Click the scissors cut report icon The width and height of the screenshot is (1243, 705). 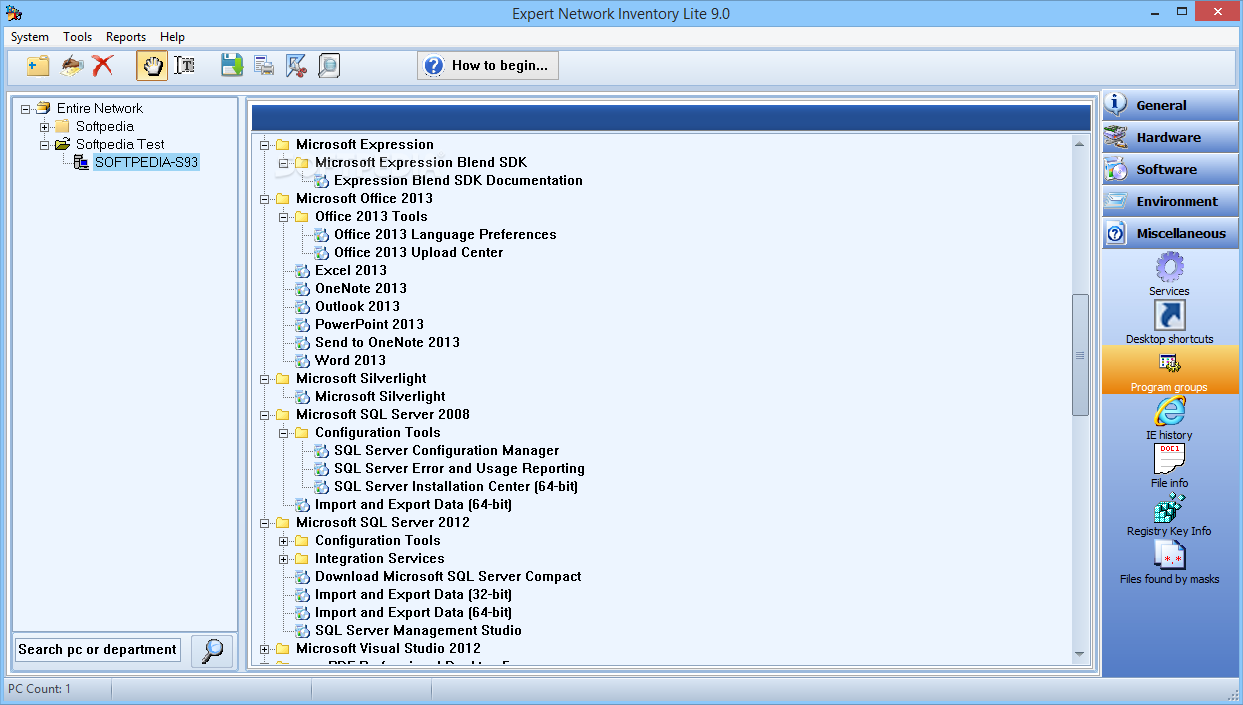coord(296,66)
